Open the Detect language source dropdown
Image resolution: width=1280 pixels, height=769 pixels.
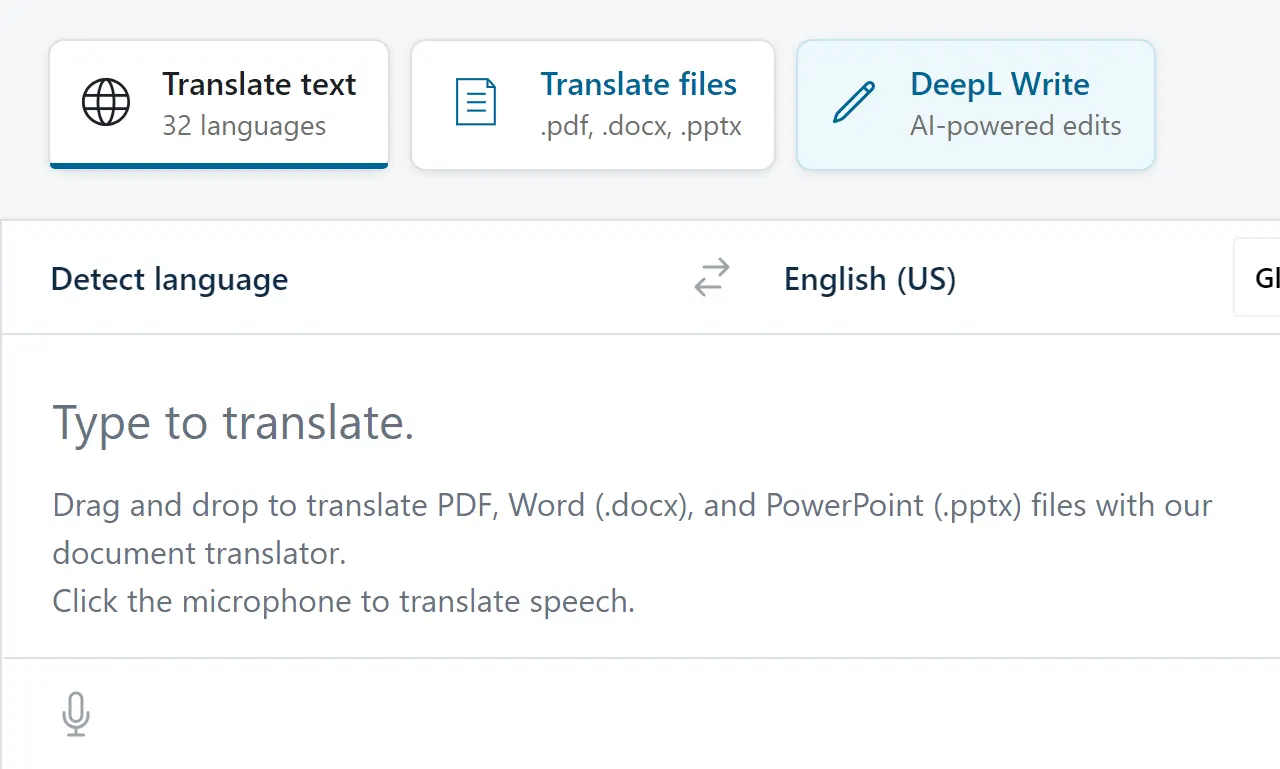(170, 279)
